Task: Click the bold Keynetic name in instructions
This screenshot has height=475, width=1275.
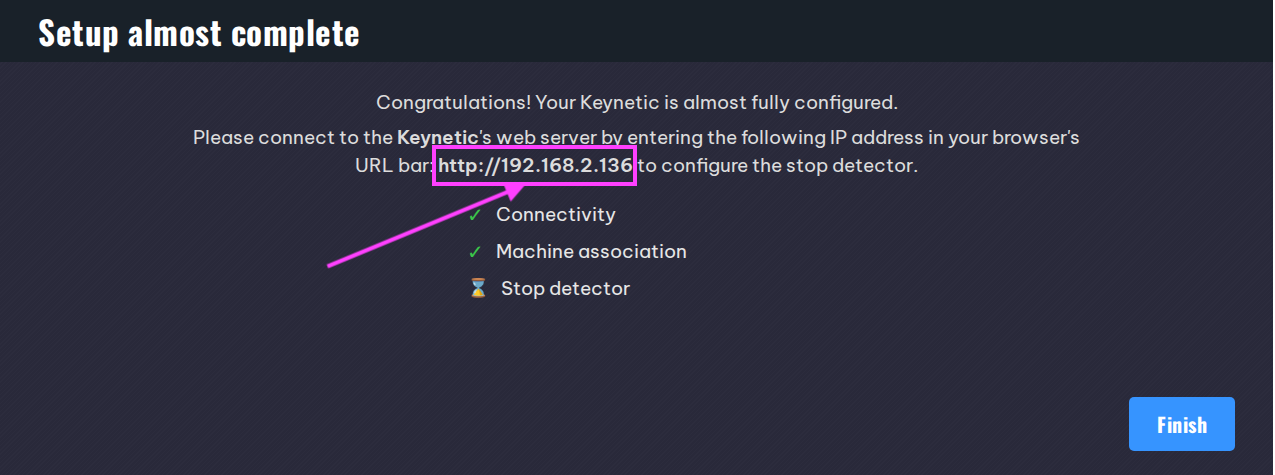Action: [435, 137]
